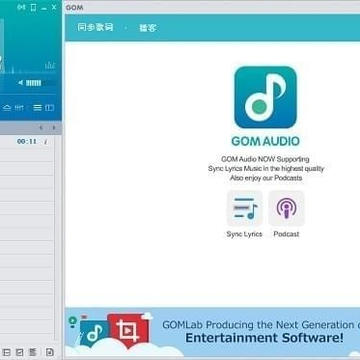Adjust the volume level bar
This screenshot has height=360, width=360.
pyautogui.click(x=40, y=83)
